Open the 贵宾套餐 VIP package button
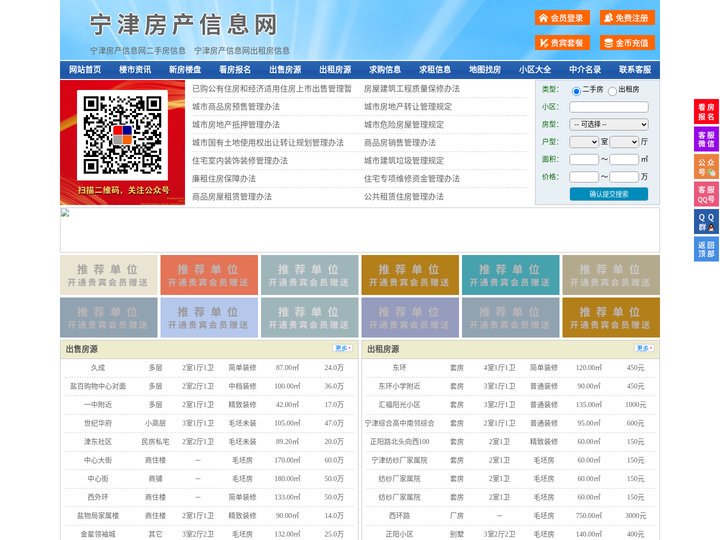 [x=562, y=43]
